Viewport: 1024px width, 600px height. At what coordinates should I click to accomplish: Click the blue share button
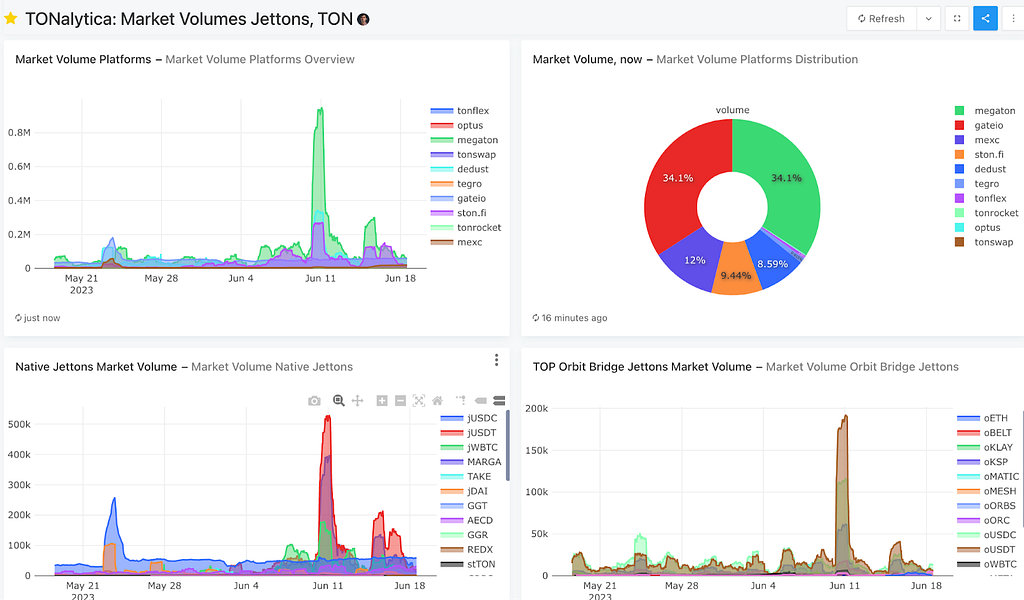click(985, 18)
